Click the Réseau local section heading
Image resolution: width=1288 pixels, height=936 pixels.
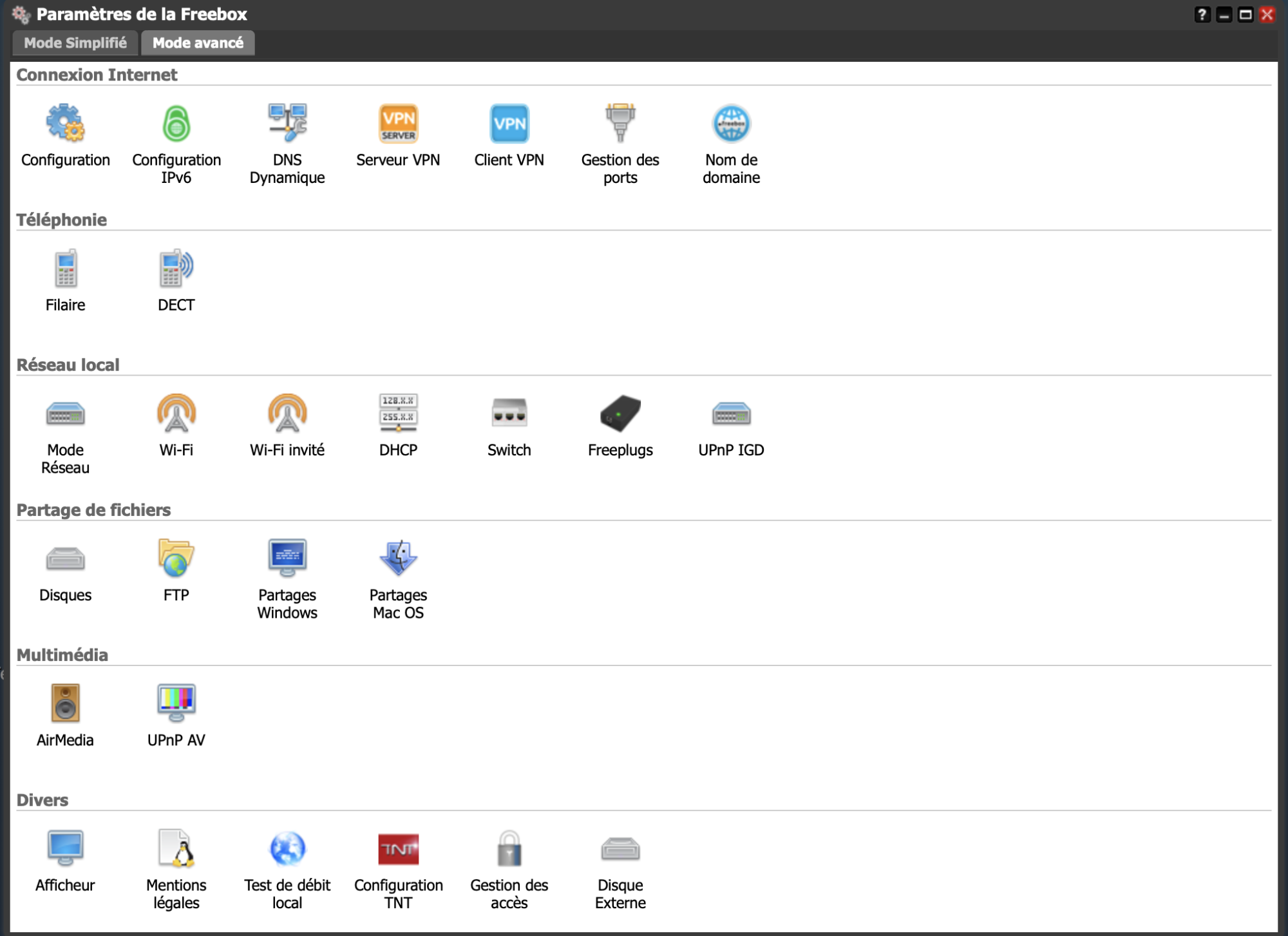(x=68, y=365)
